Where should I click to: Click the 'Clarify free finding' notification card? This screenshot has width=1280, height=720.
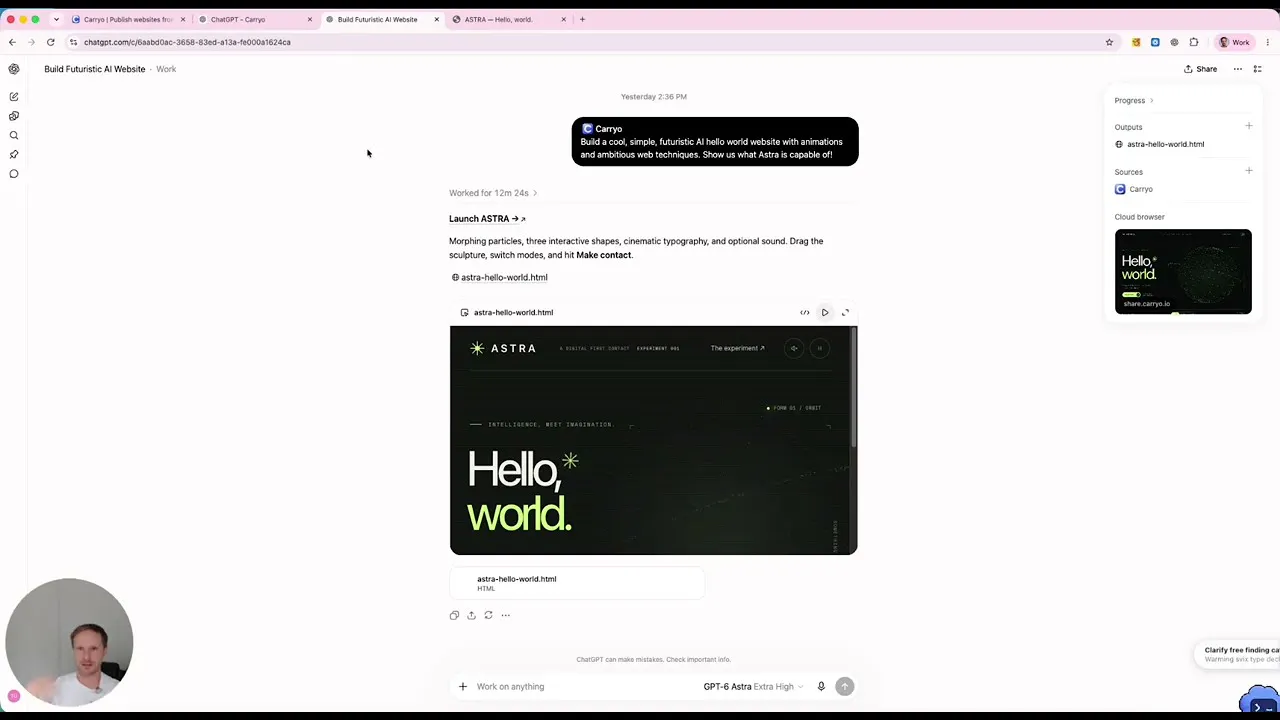pyautogui.click(x=1238, y=655)
